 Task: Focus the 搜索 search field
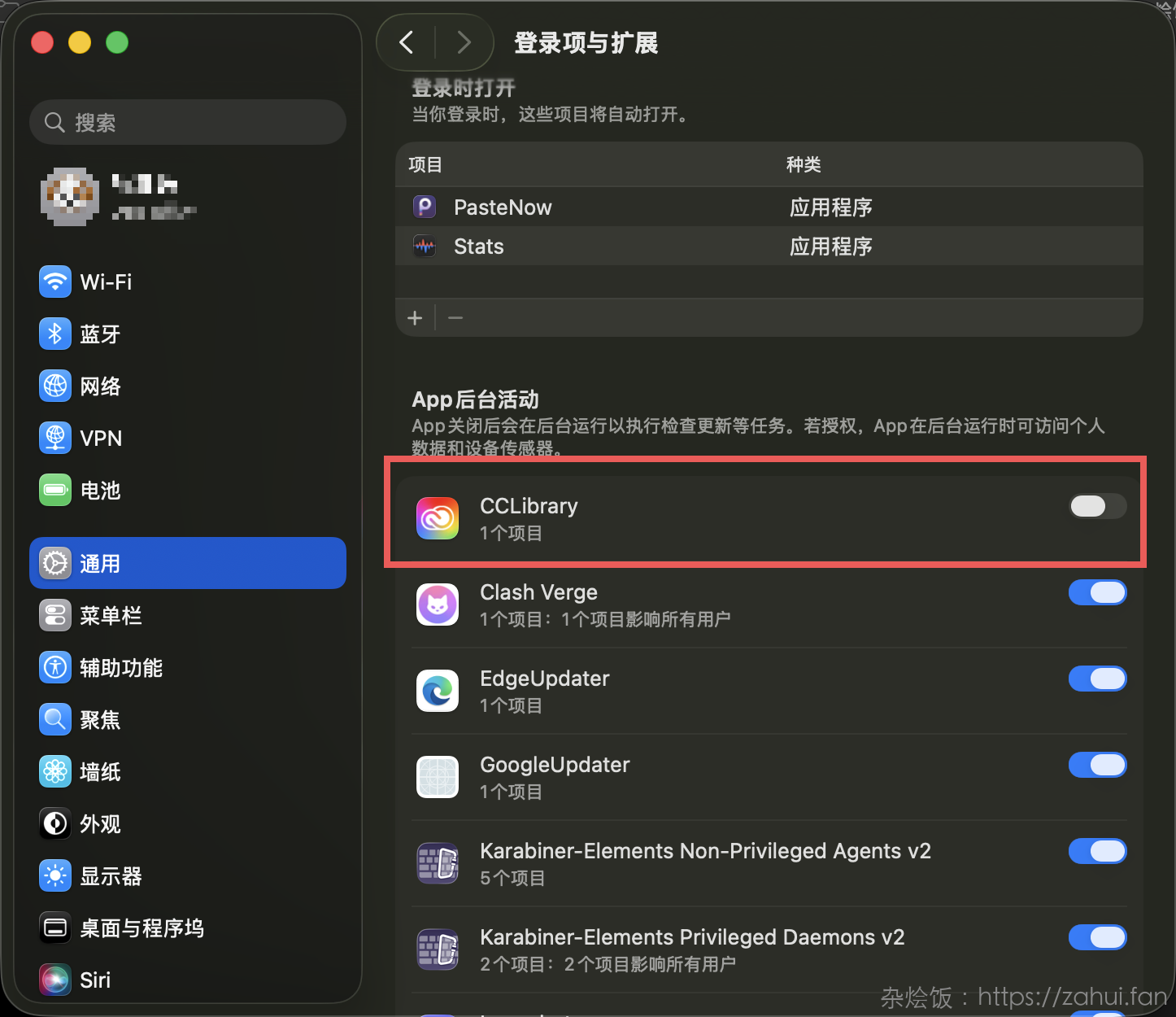(x=188, y=122)
